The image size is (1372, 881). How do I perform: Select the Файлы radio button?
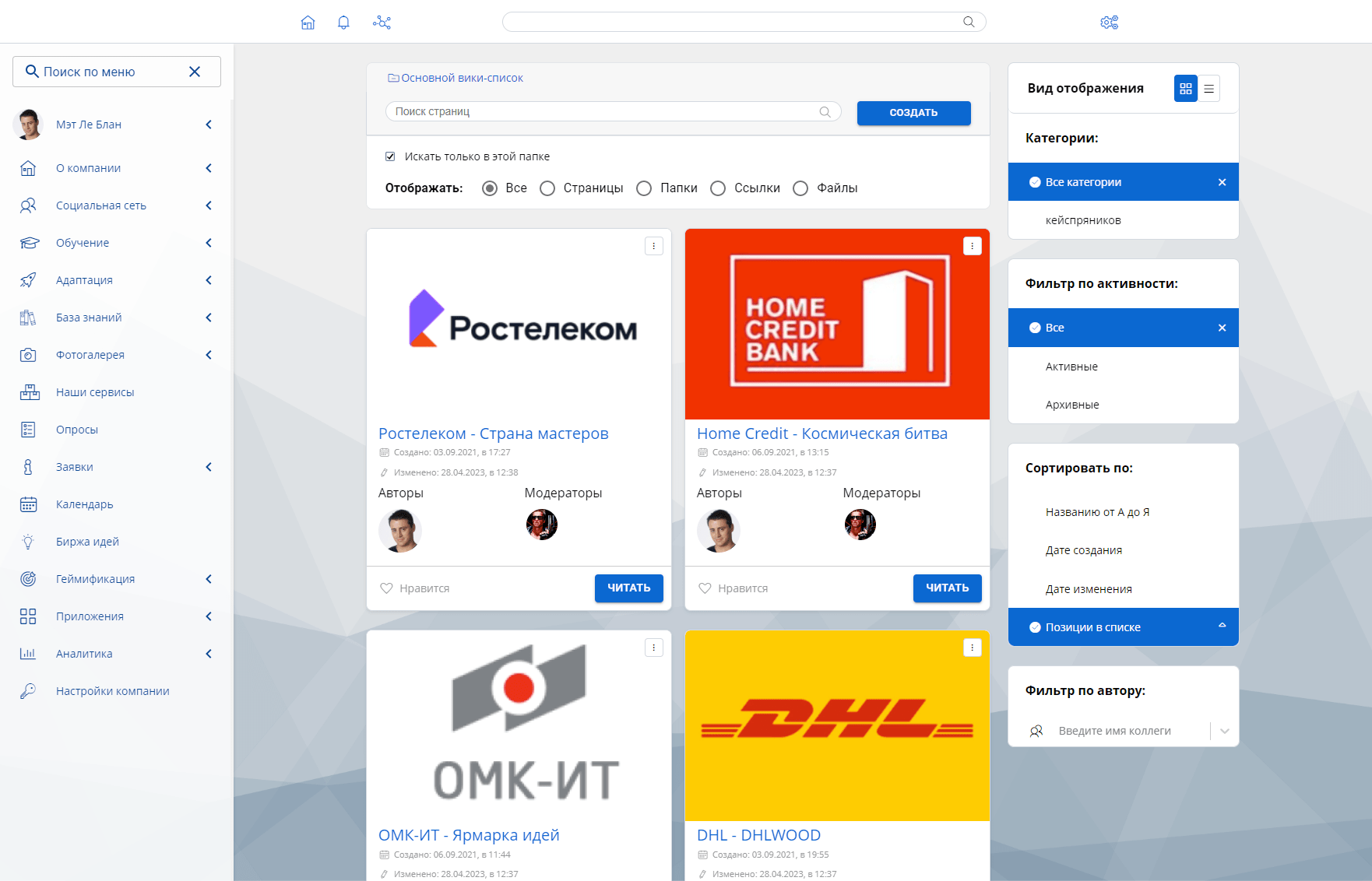tap(800, 188)
